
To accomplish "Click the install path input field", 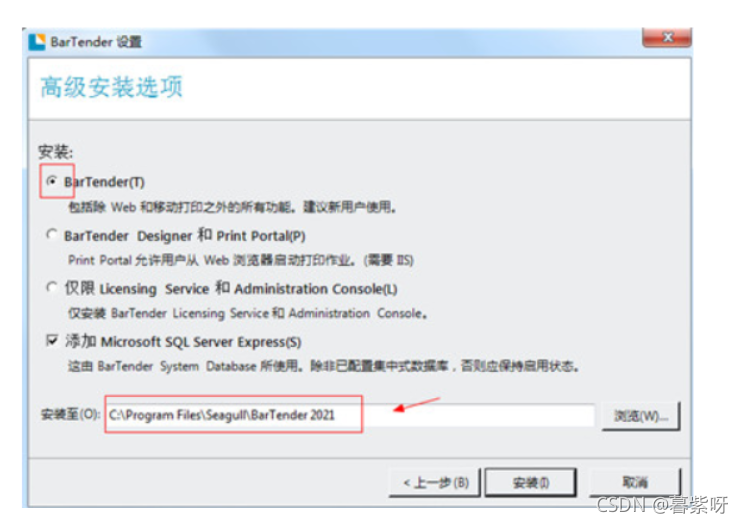I will [350, 415].
